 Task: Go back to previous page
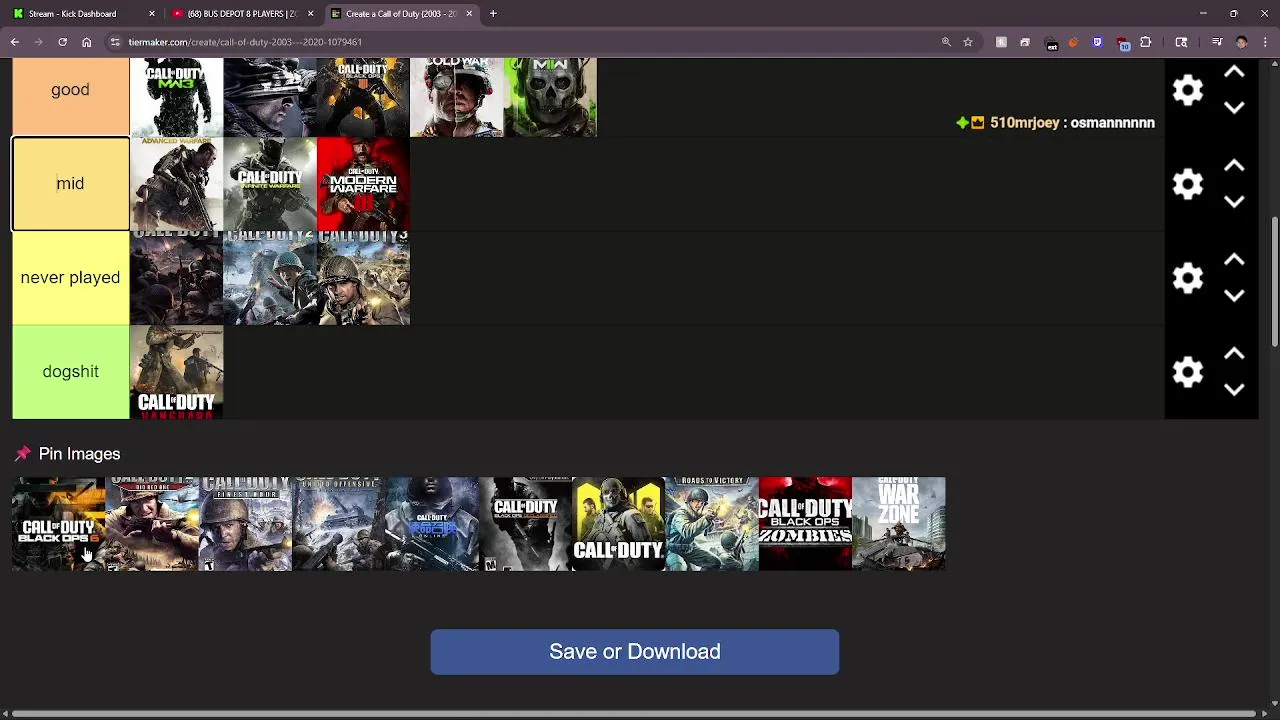[15, 42]
